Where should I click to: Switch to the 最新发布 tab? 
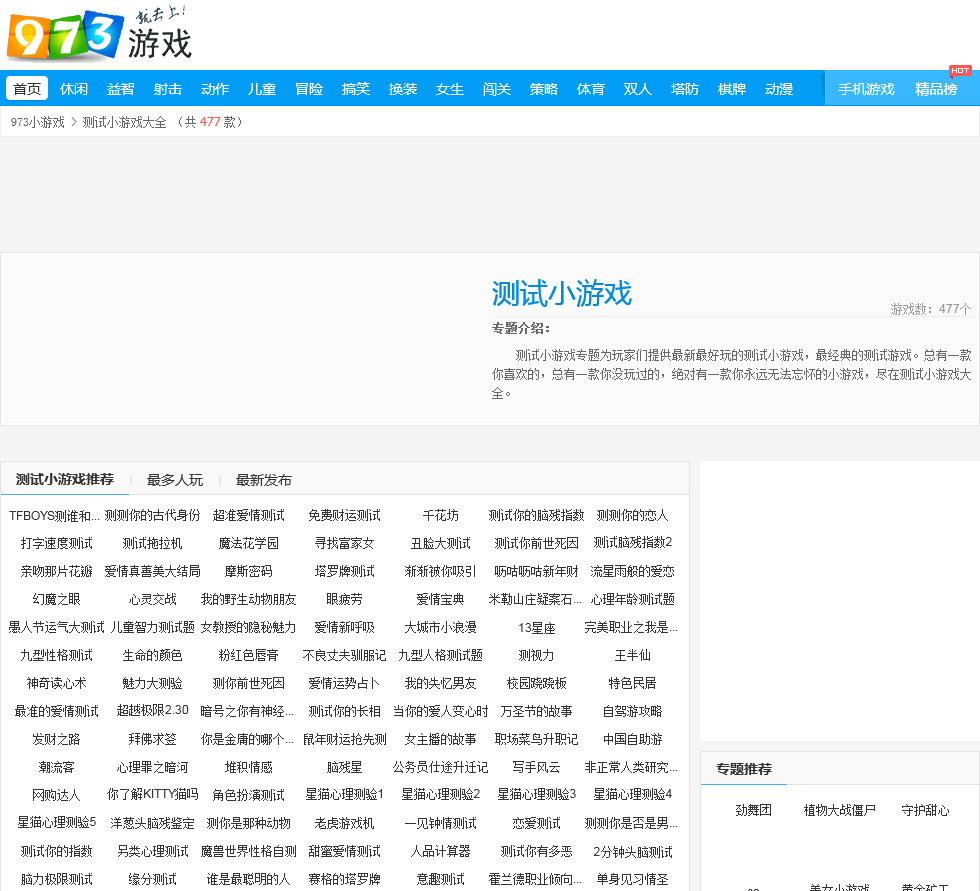click(x=264, y=480)
